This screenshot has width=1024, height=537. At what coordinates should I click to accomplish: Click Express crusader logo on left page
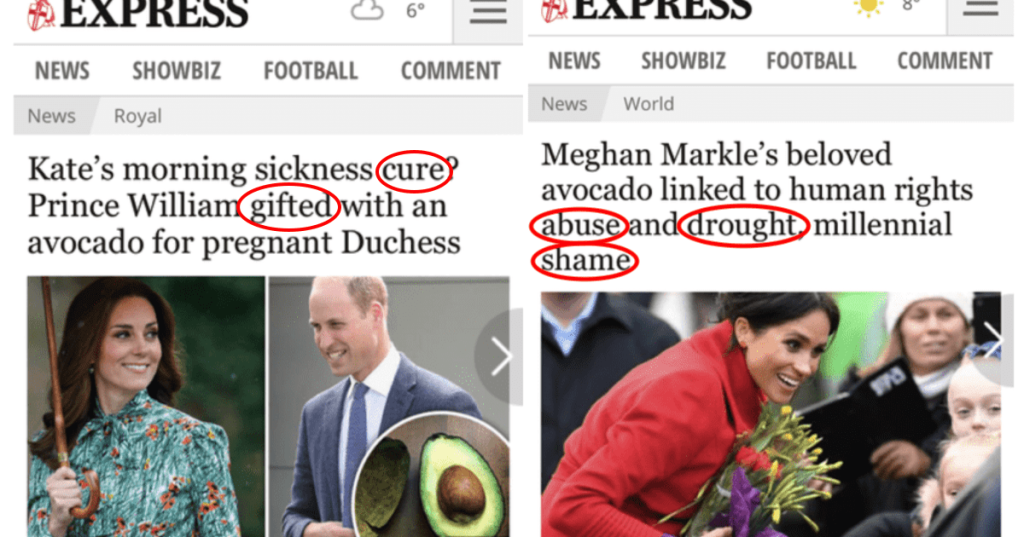point(41,14)
